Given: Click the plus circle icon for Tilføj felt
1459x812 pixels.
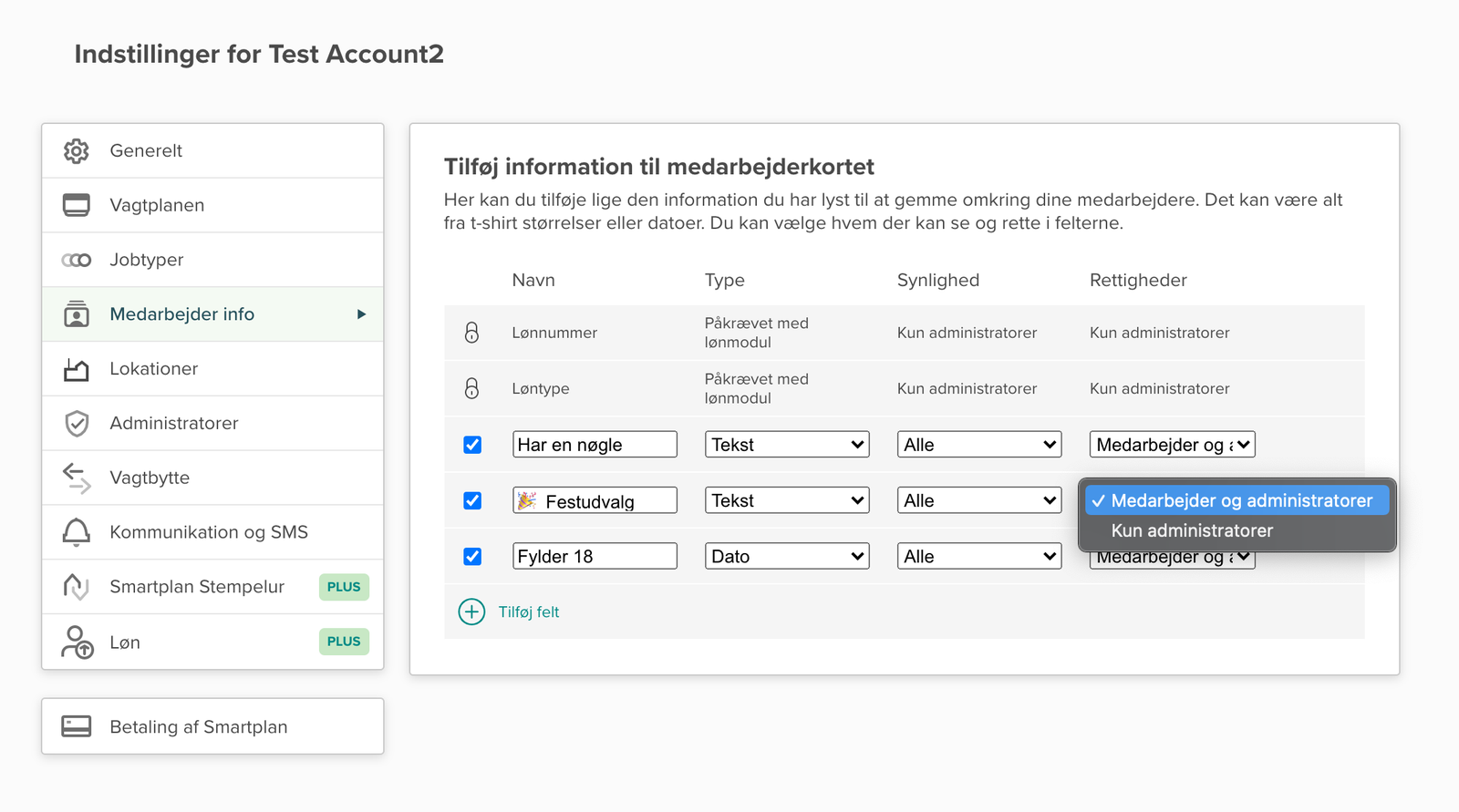Looking at the screenshot, I should [471, 612].
